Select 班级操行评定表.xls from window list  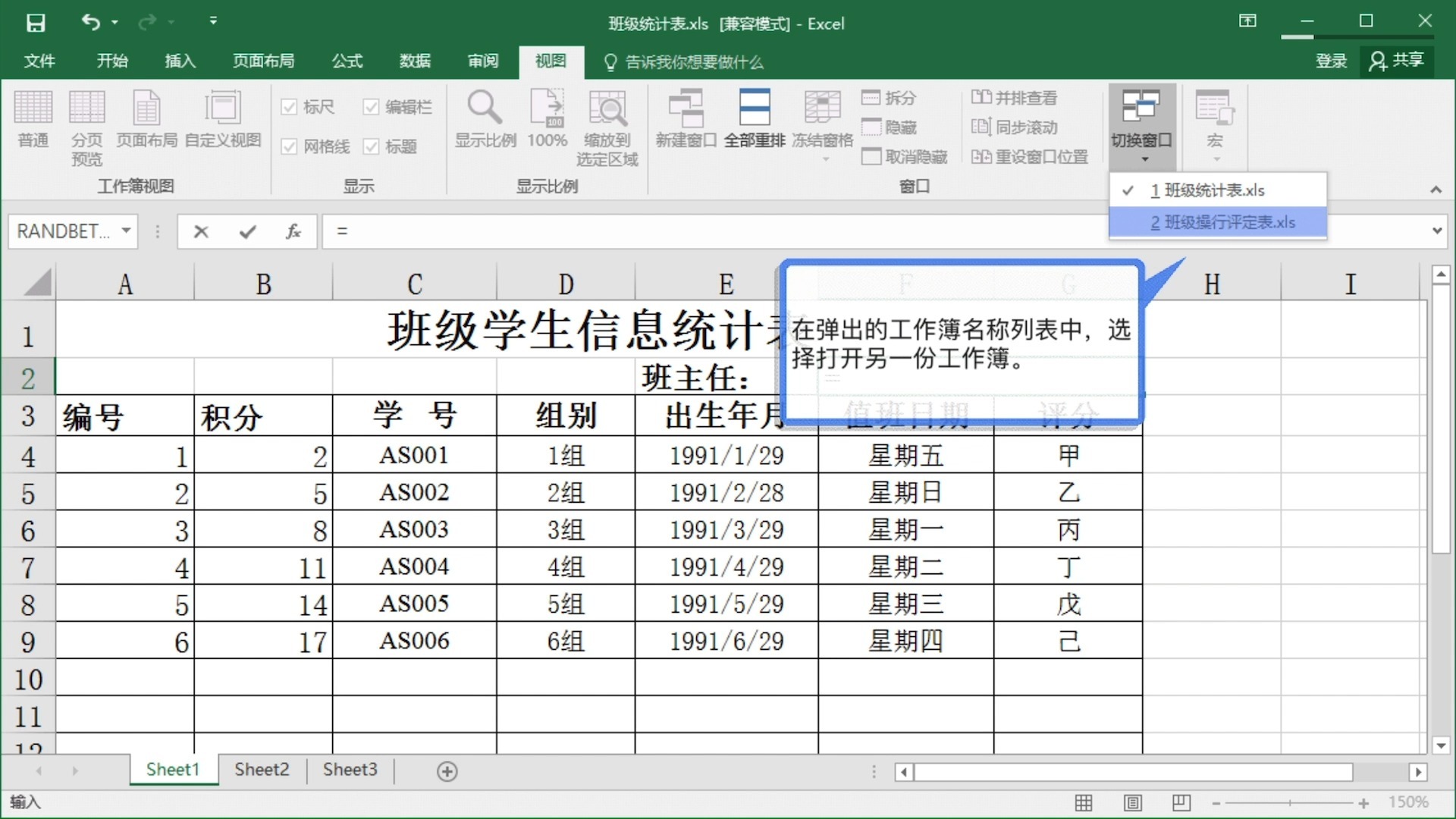coord(1224,223)
